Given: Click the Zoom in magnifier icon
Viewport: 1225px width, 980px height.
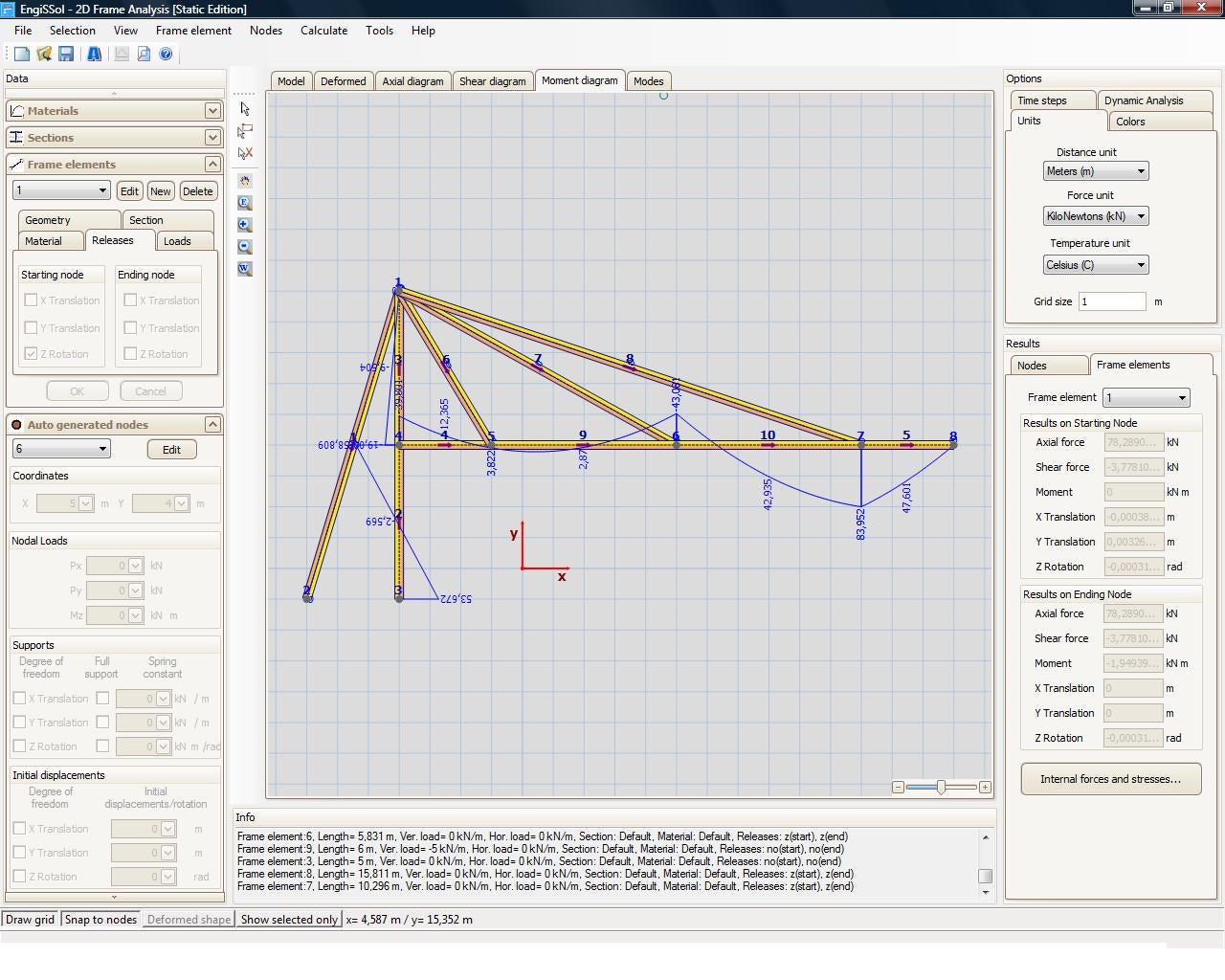Looking at the screenshot, I should pyautogui.click(x=245, y=225).
